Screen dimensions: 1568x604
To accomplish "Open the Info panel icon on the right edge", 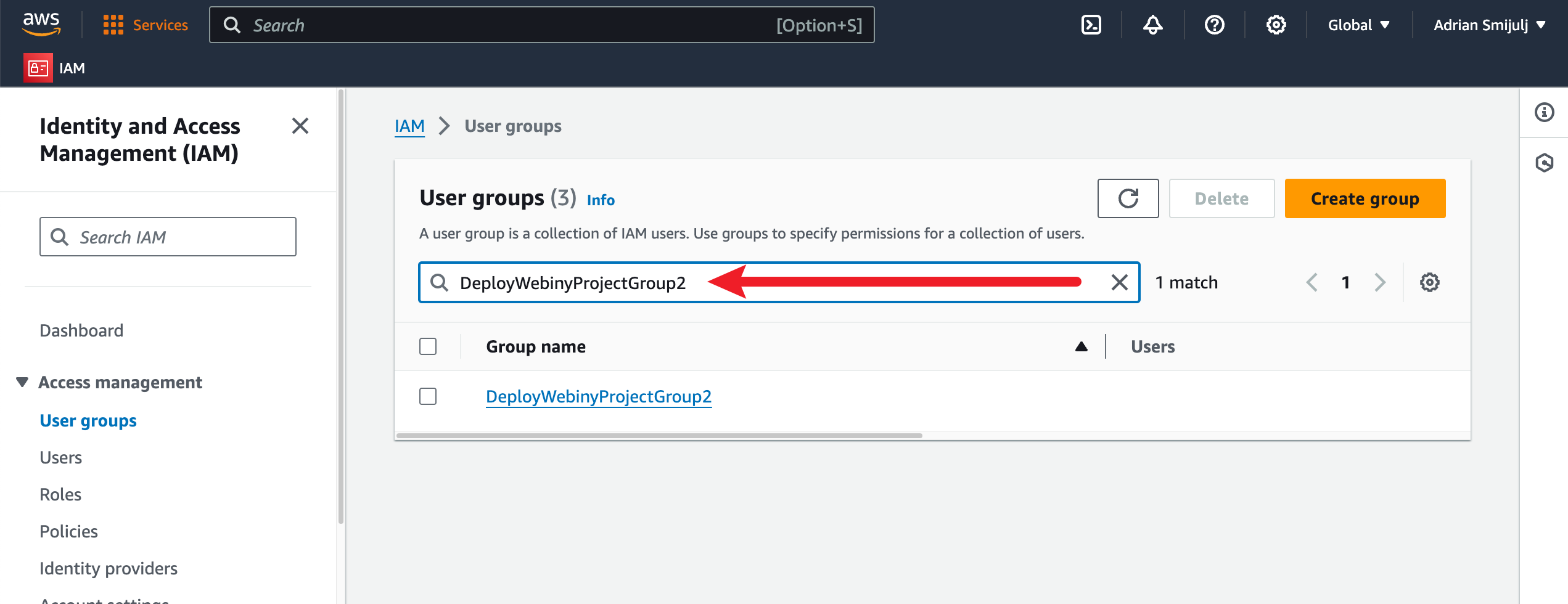I will coord(1544,113).
